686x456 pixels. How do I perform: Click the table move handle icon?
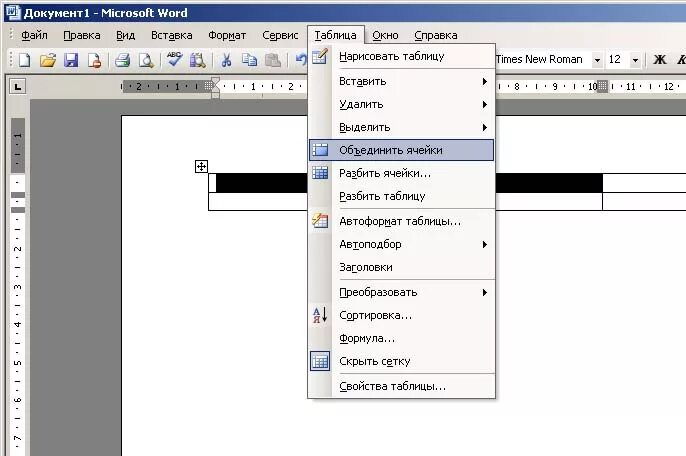pyautogui.click(x=201, y=166)
